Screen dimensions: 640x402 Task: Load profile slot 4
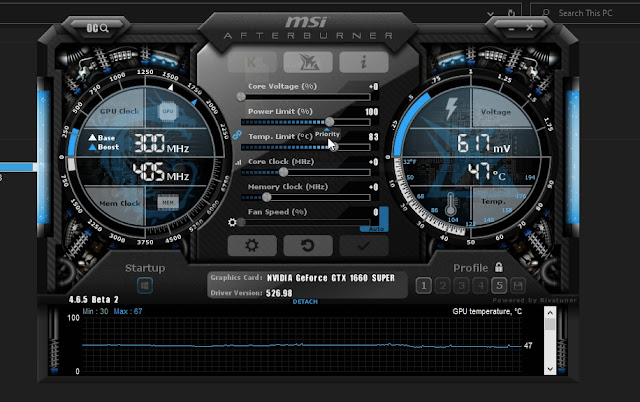(480, 286)
